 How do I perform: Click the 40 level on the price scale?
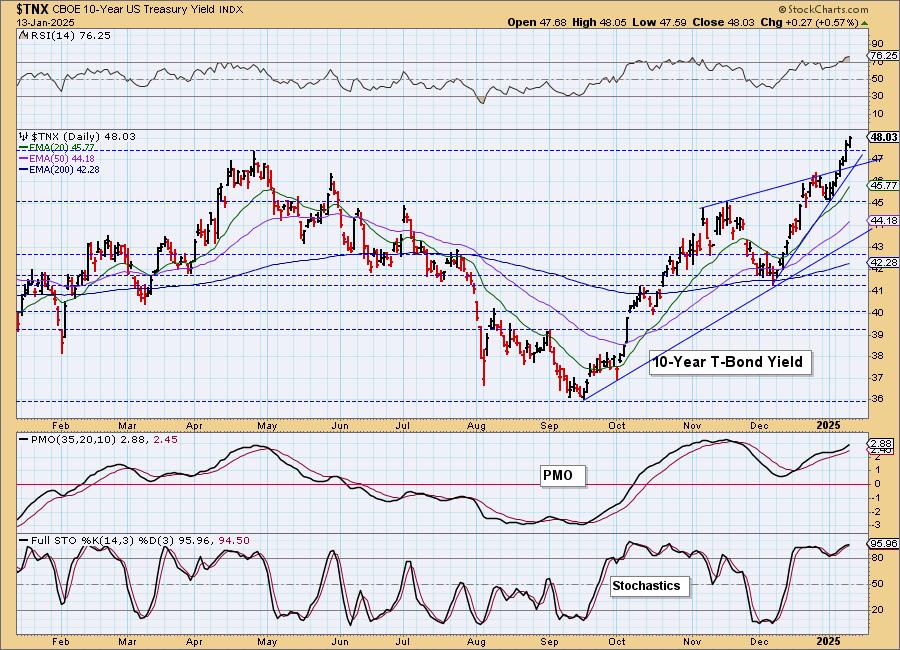coord(877,312)
